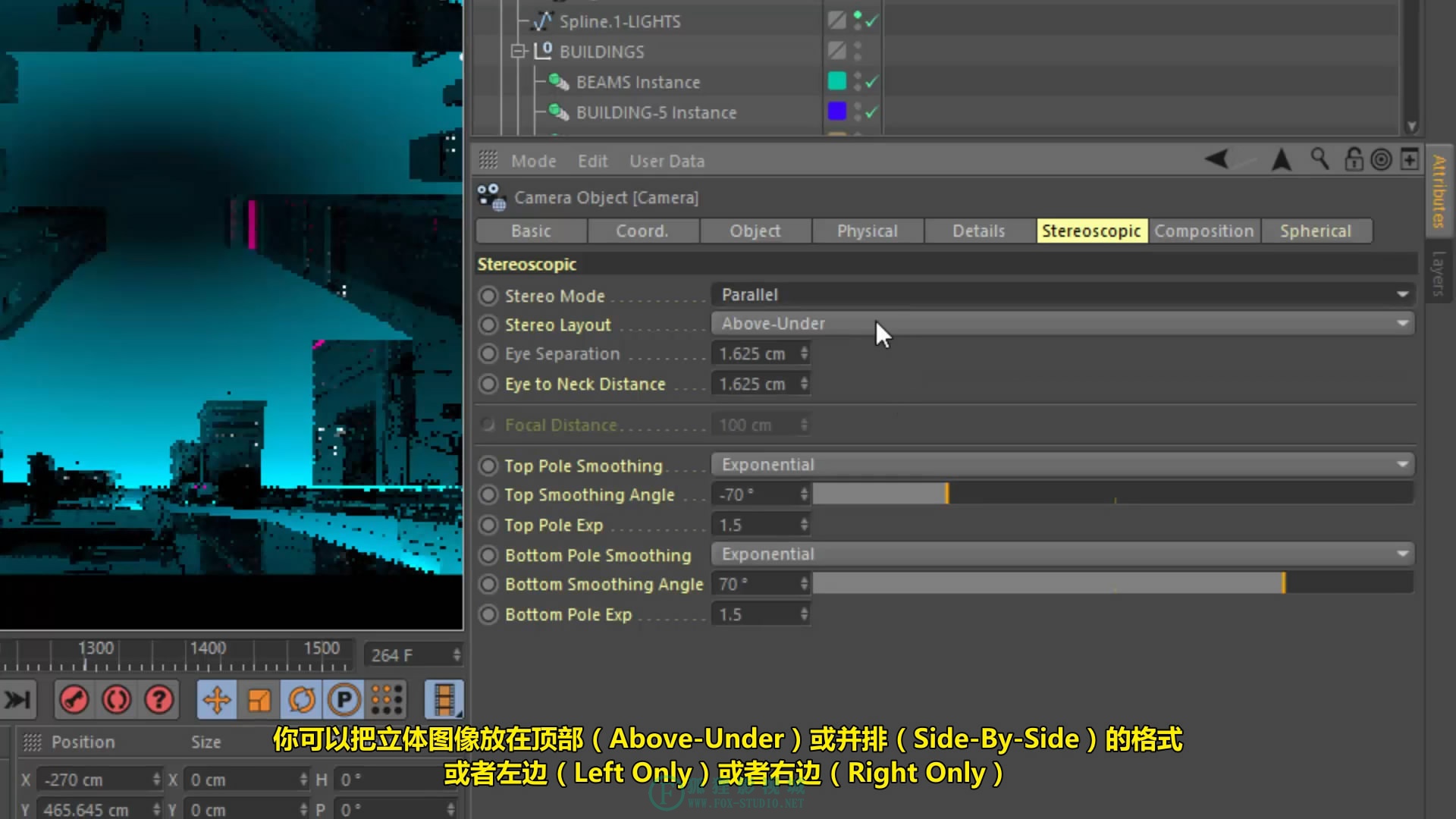Image resolution: width=1456 pixels, height=819 pixels.
Task: Open the Attributes side tab
Action: pos(1439,191)
